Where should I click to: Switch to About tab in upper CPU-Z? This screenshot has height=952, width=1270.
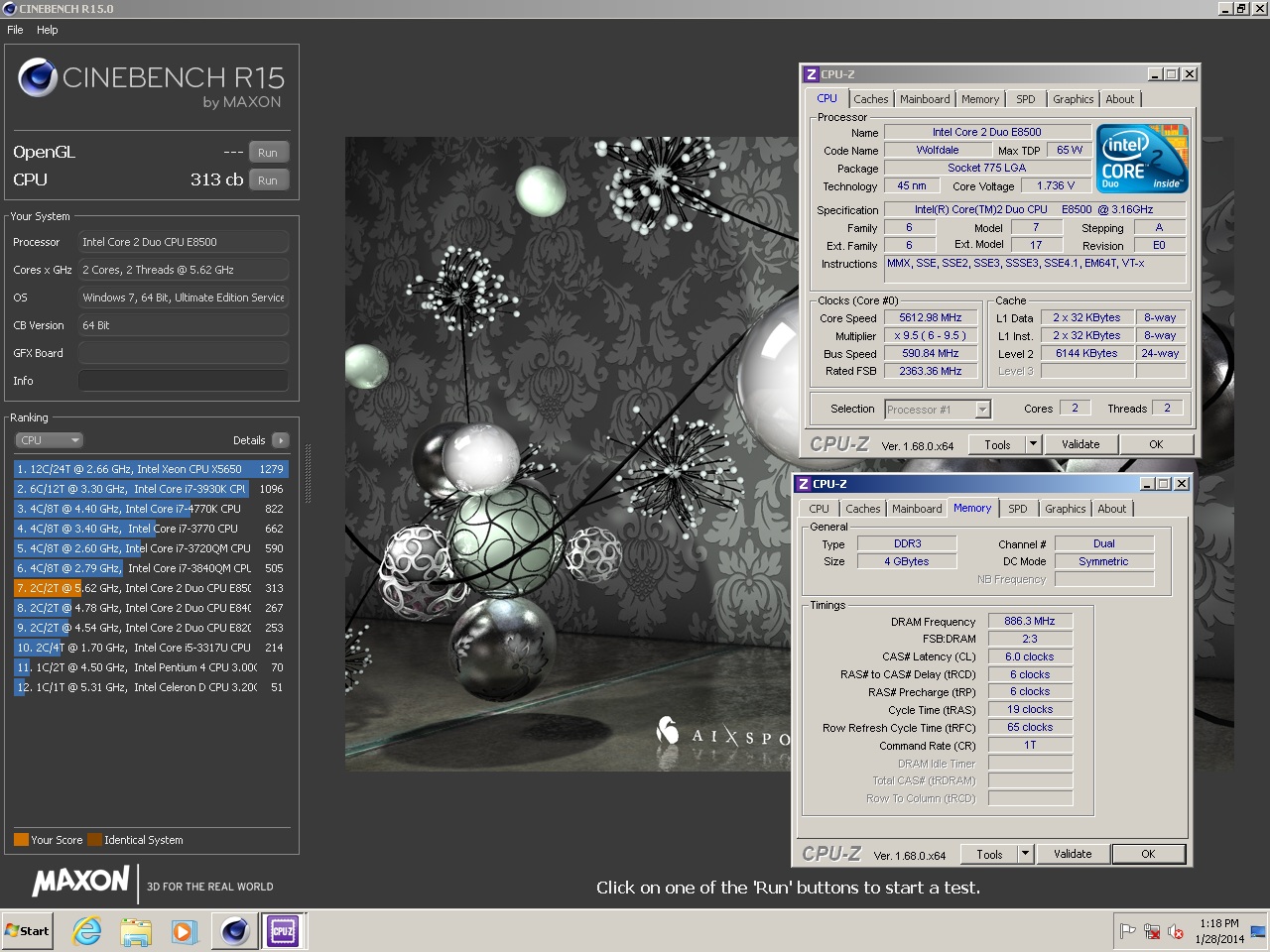(x=1120, y=99)
